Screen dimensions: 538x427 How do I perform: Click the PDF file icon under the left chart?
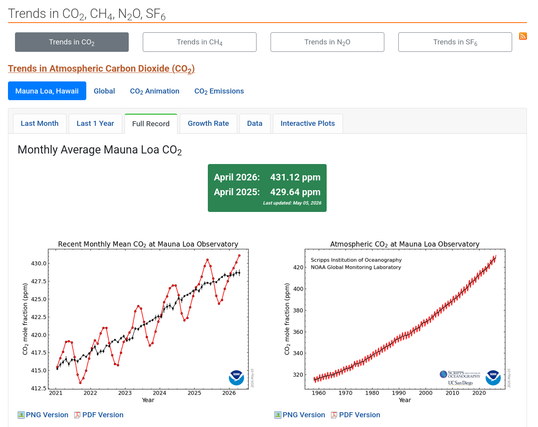click(x=77, y=415)
